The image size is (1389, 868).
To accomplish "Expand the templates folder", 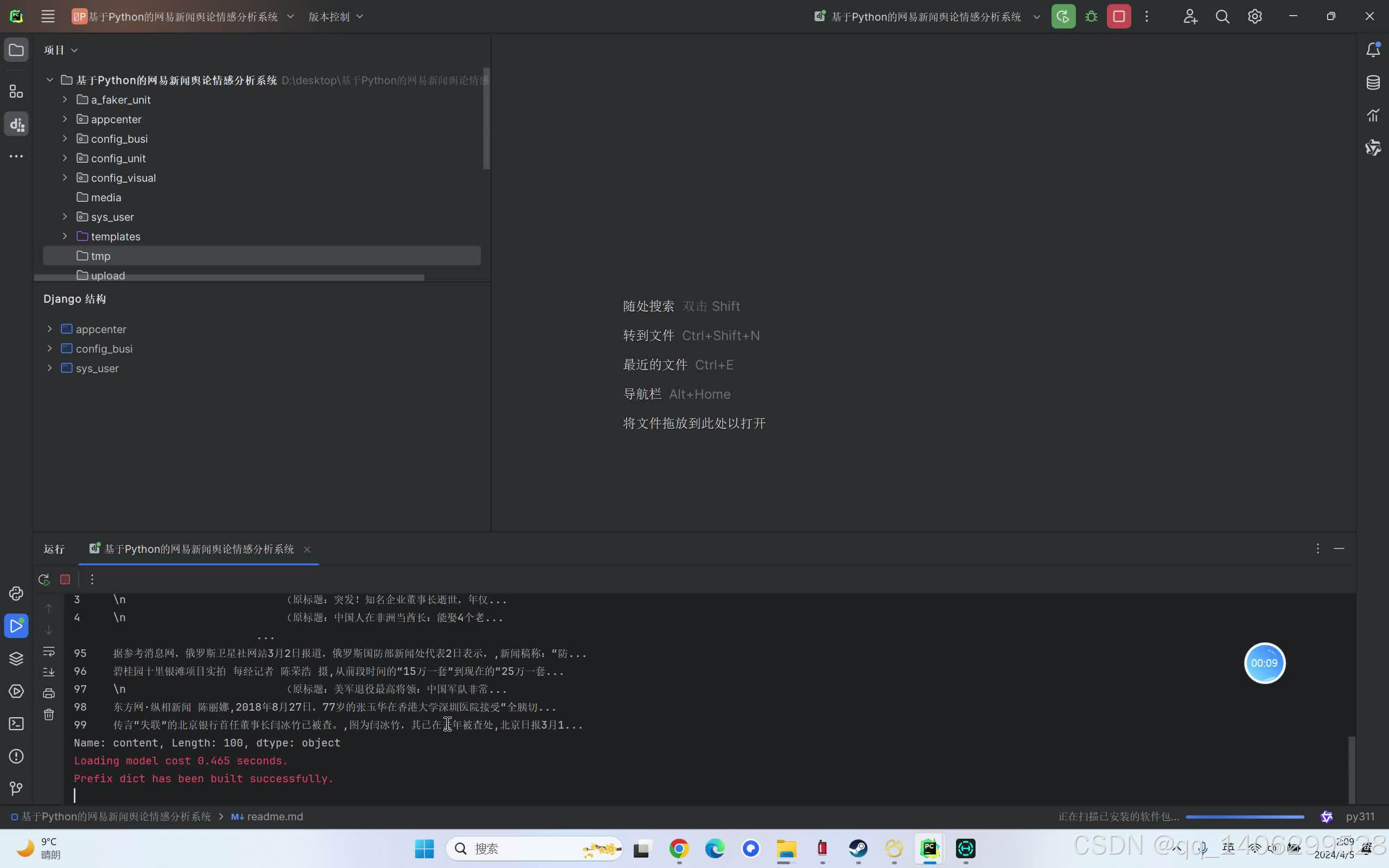I will pos(65,236).
